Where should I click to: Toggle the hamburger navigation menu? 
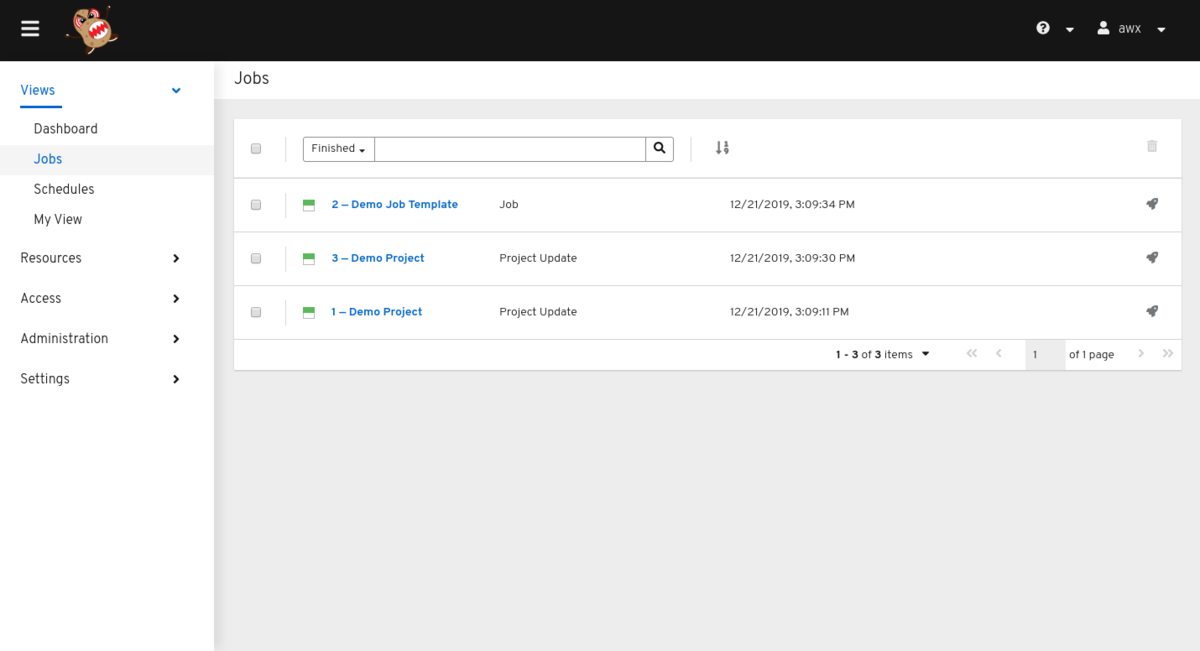pyautogui.click(x=30, y=29)
